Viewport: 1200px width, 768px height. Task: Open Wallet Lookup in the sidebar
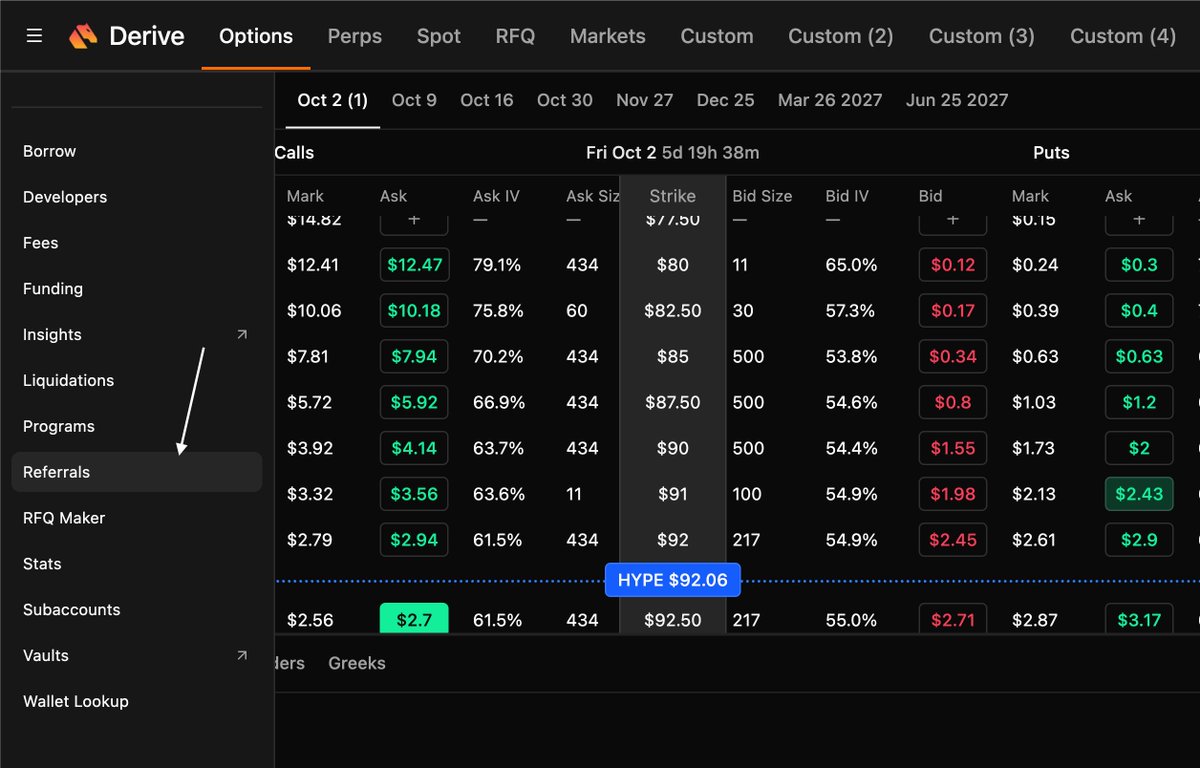point(137,702)
